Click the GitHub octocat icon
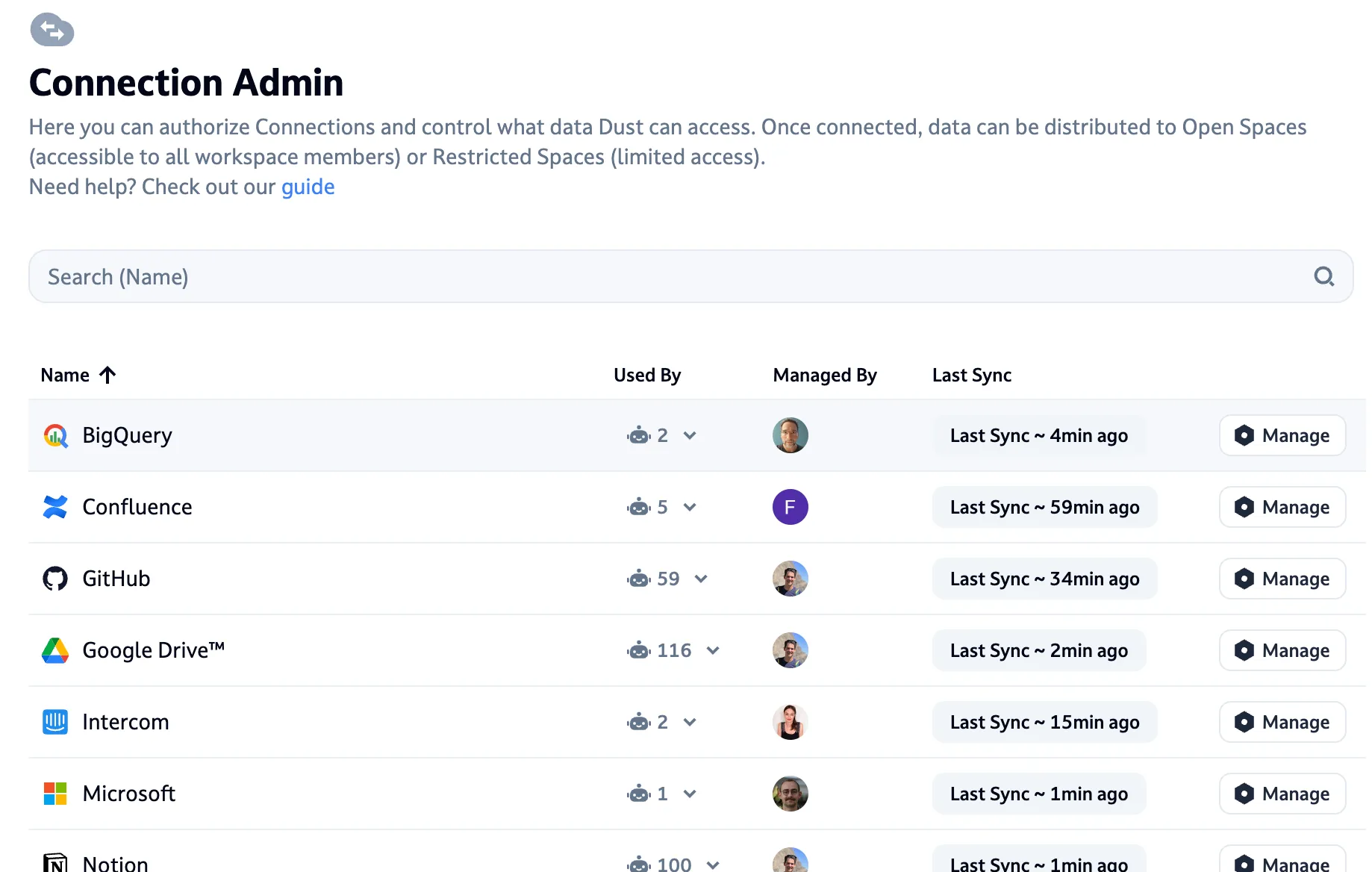 tap(55, 579)
